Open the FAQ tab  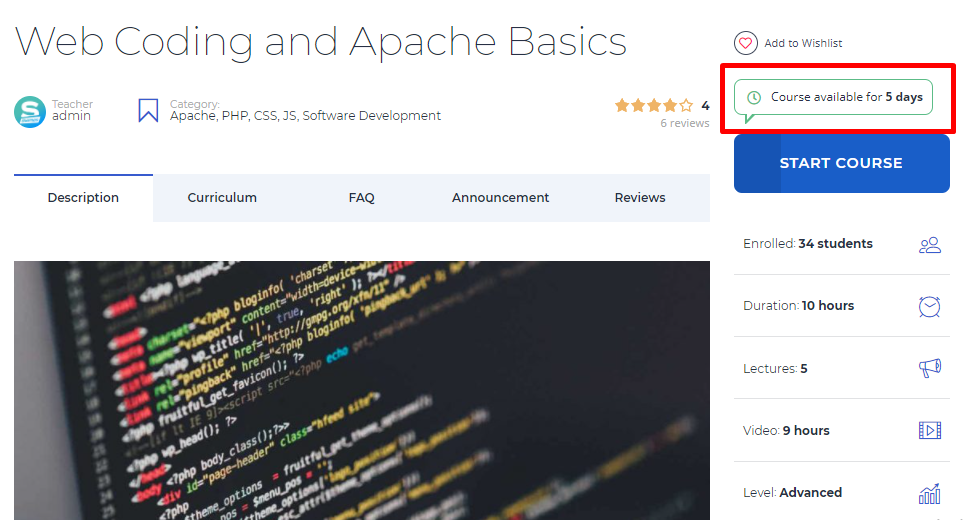[x=361, y=197]
